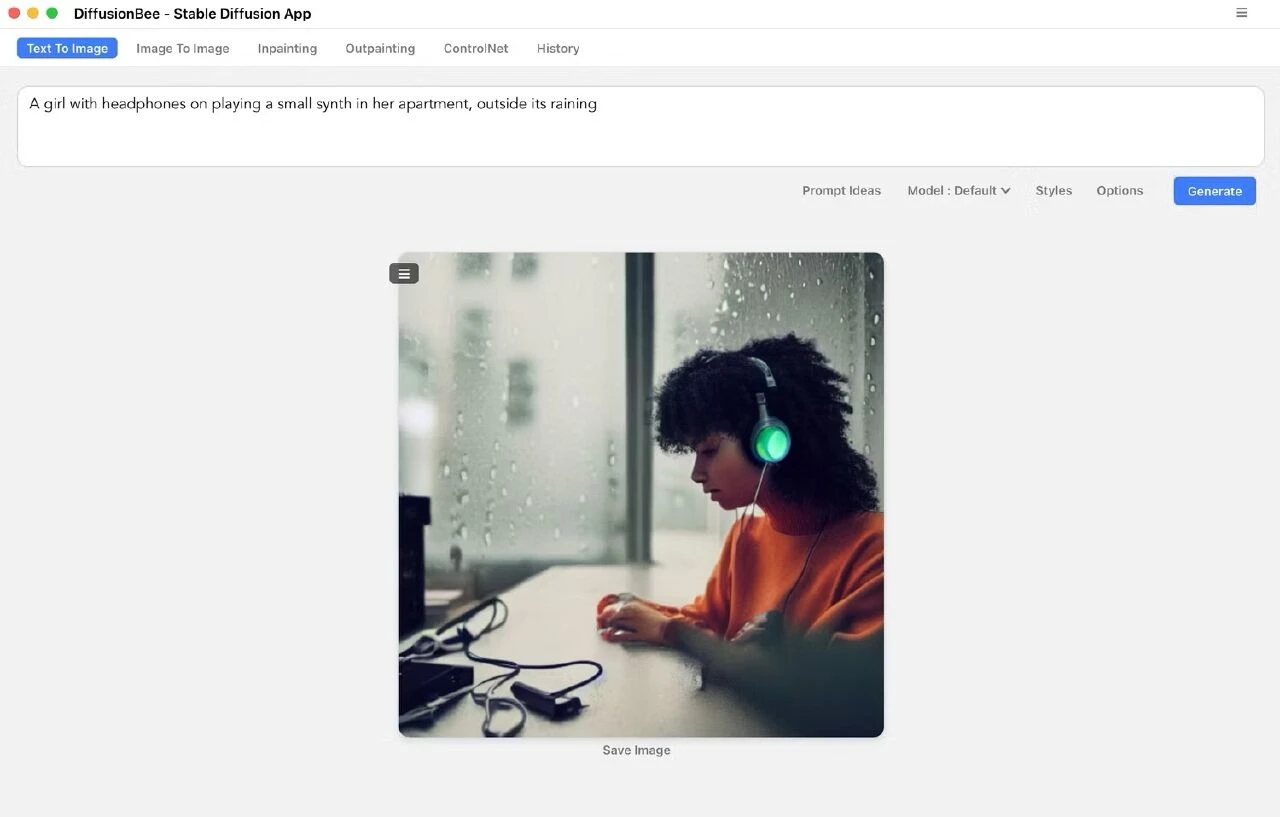Open the Inpainting tab

[287, 48]
